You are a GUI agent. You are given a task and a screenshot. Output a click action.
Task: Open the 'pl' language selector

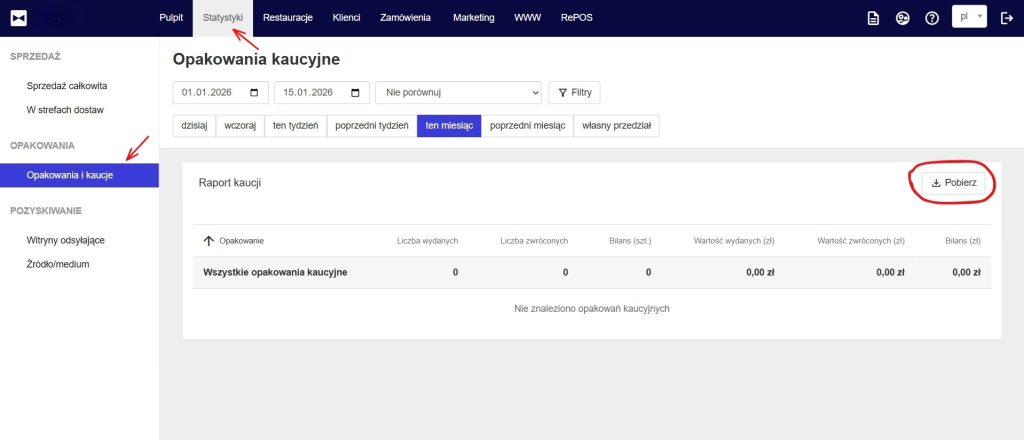tap(968, 18)
